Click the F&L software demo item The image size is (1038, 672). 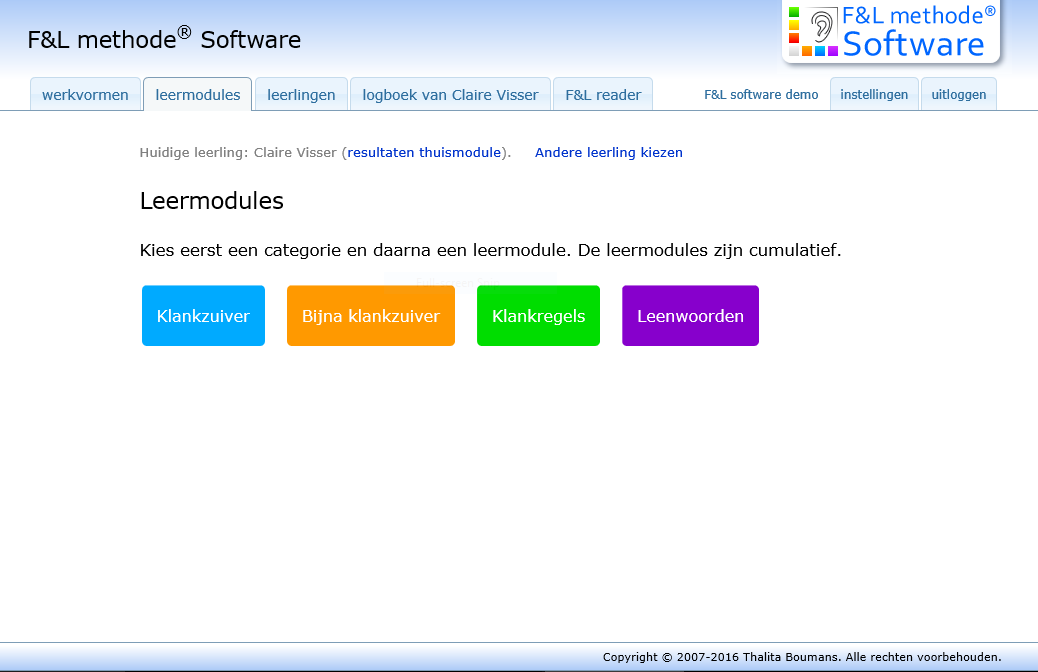[761, 95]
